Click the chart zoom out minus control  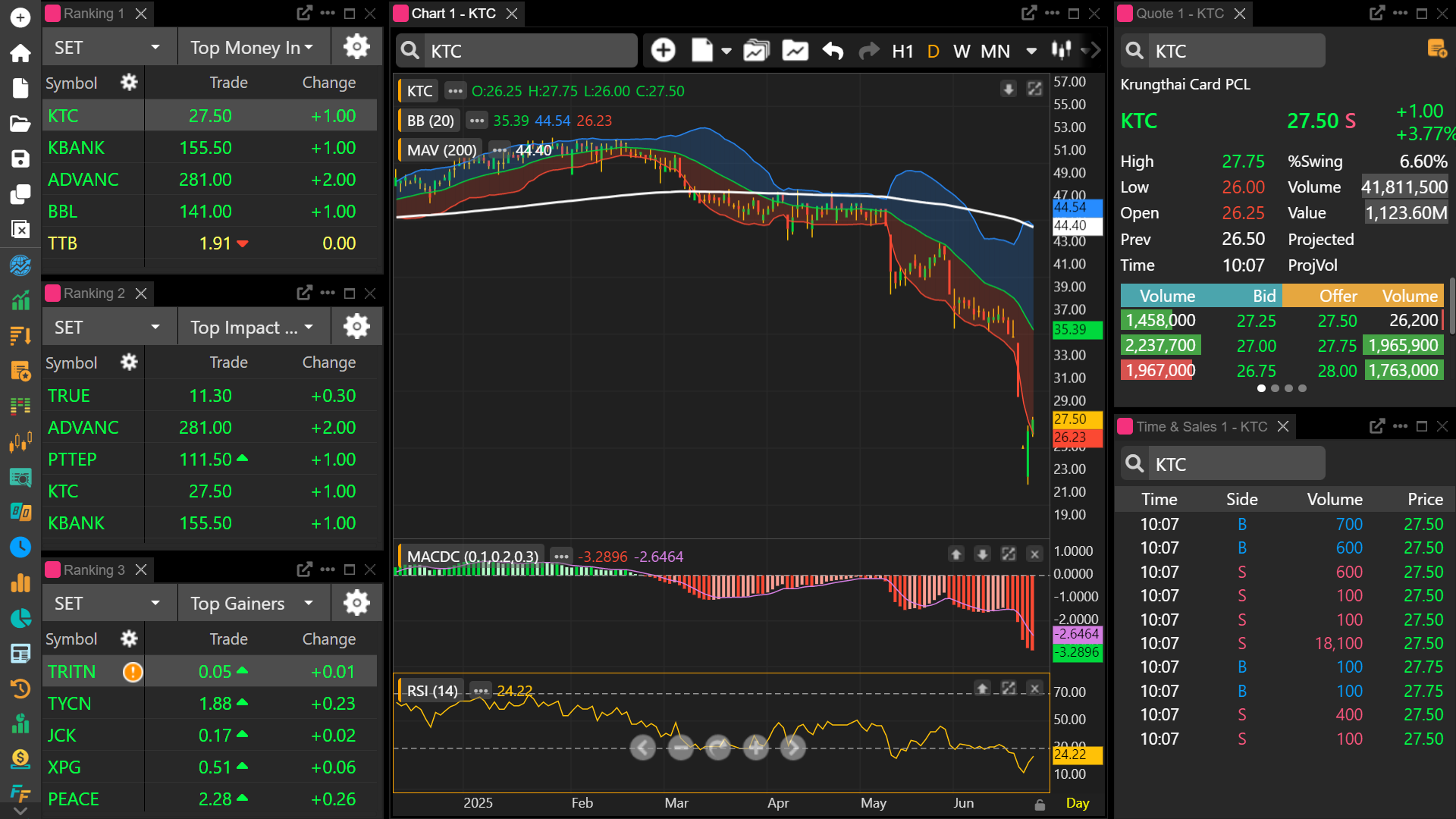[680, 748]
